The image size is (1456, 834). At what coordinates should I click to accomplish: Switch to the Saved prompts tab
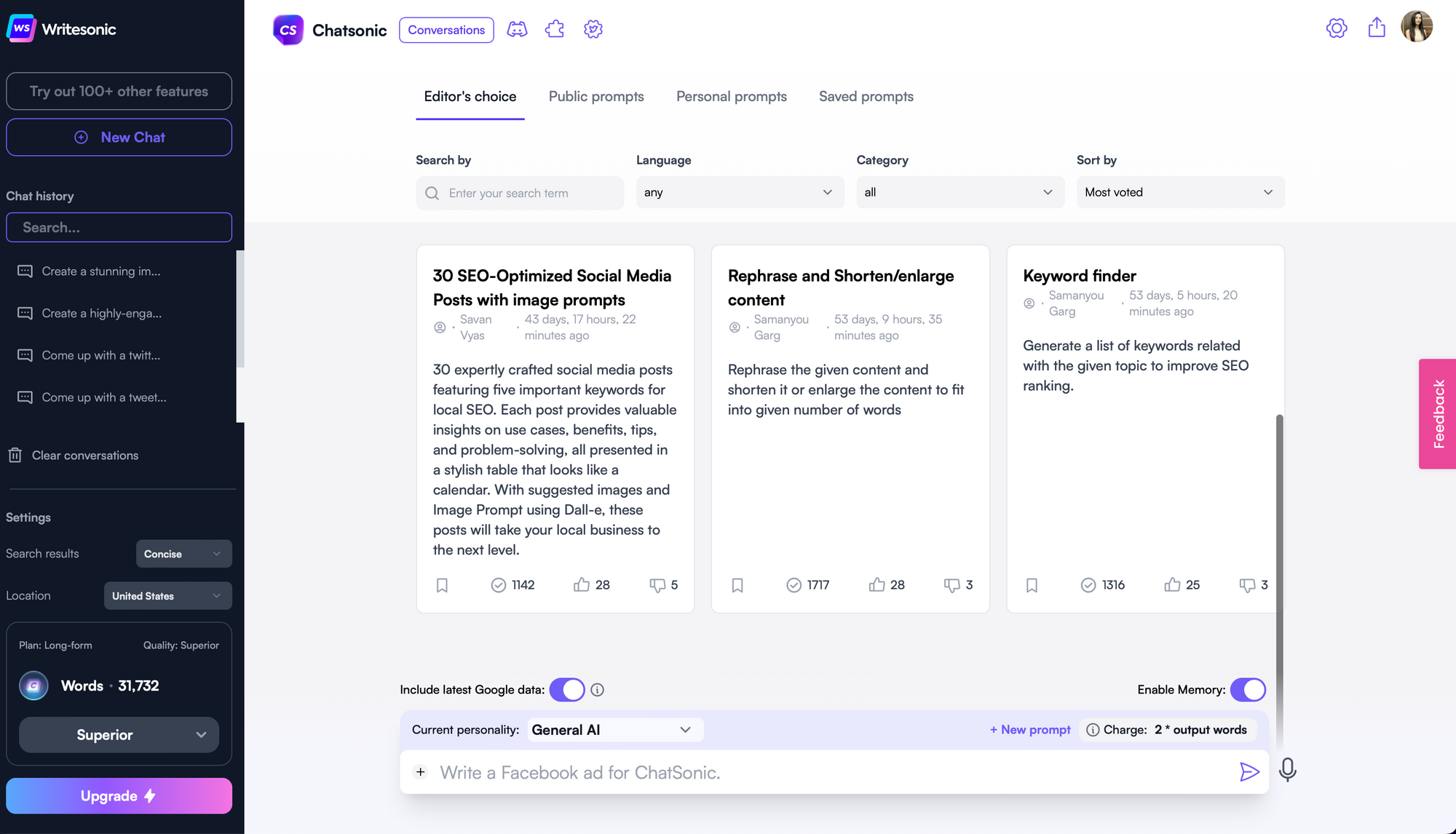tap(865, 96)
